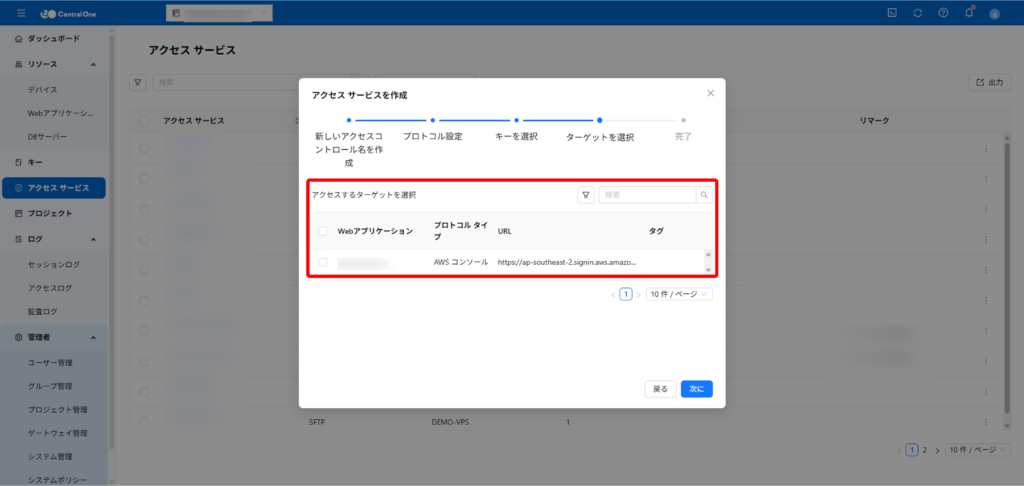Click the magnifier search icon in the dialog
Screen dimensions: 1024x486
(x=704, y=195)
